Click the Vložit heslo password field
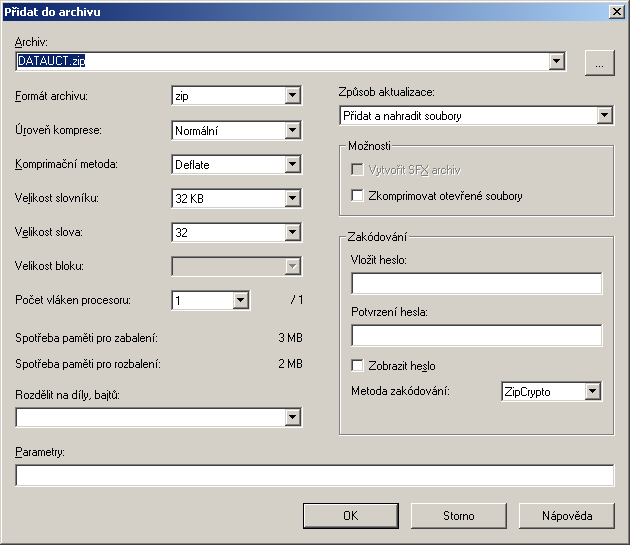Viewport: 630px width, 545px height. tap(477, 283)
